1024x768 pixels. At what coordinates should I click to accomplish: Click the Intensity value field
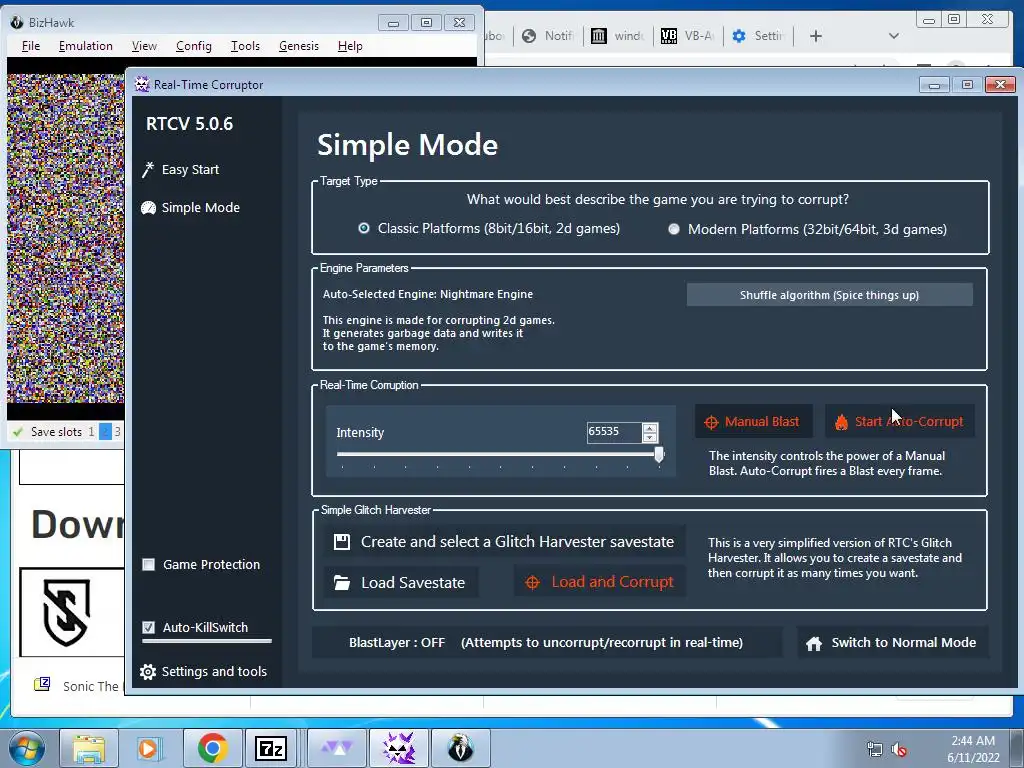click(614, 432)
